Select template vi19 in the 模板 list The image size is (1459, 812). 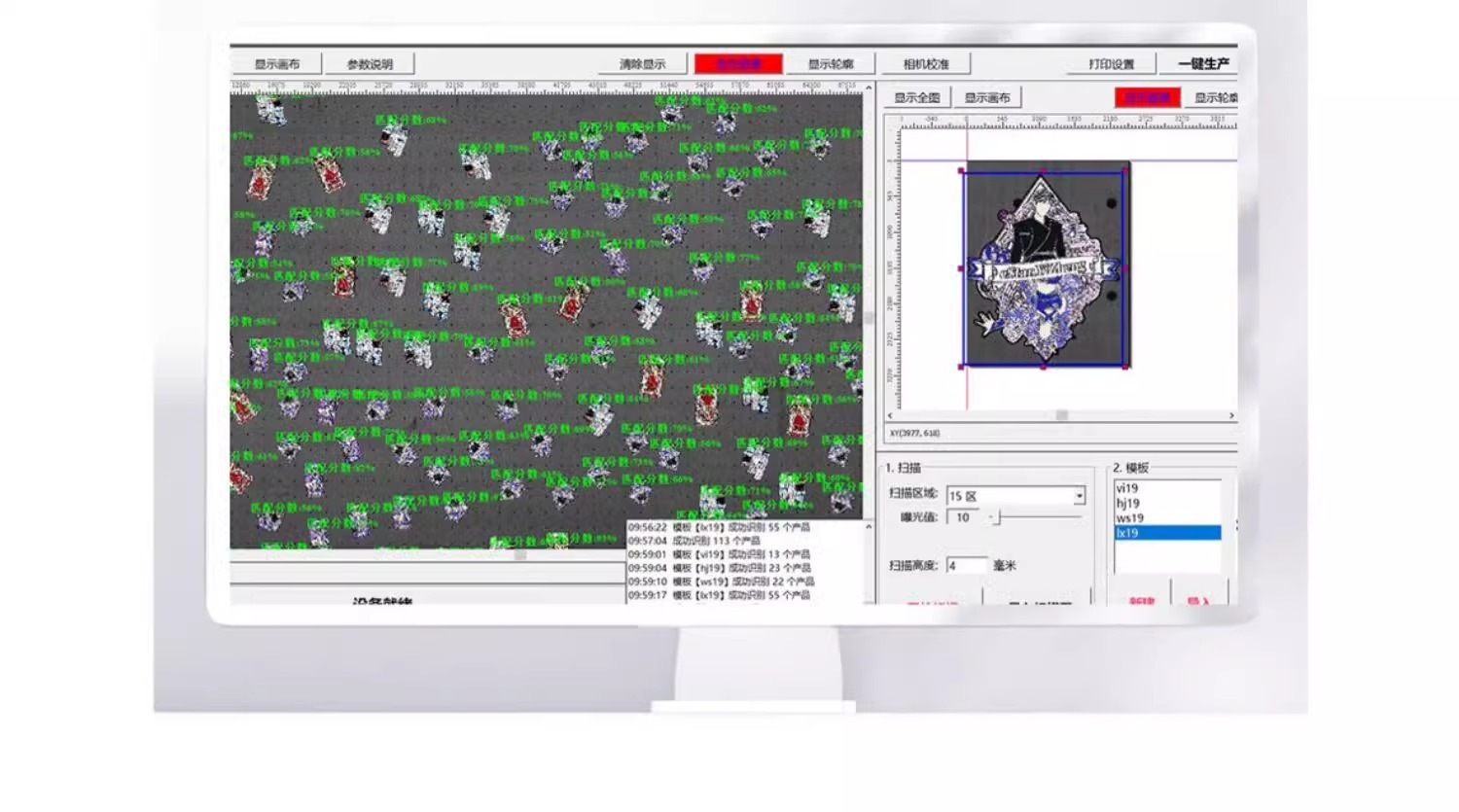1167,488
